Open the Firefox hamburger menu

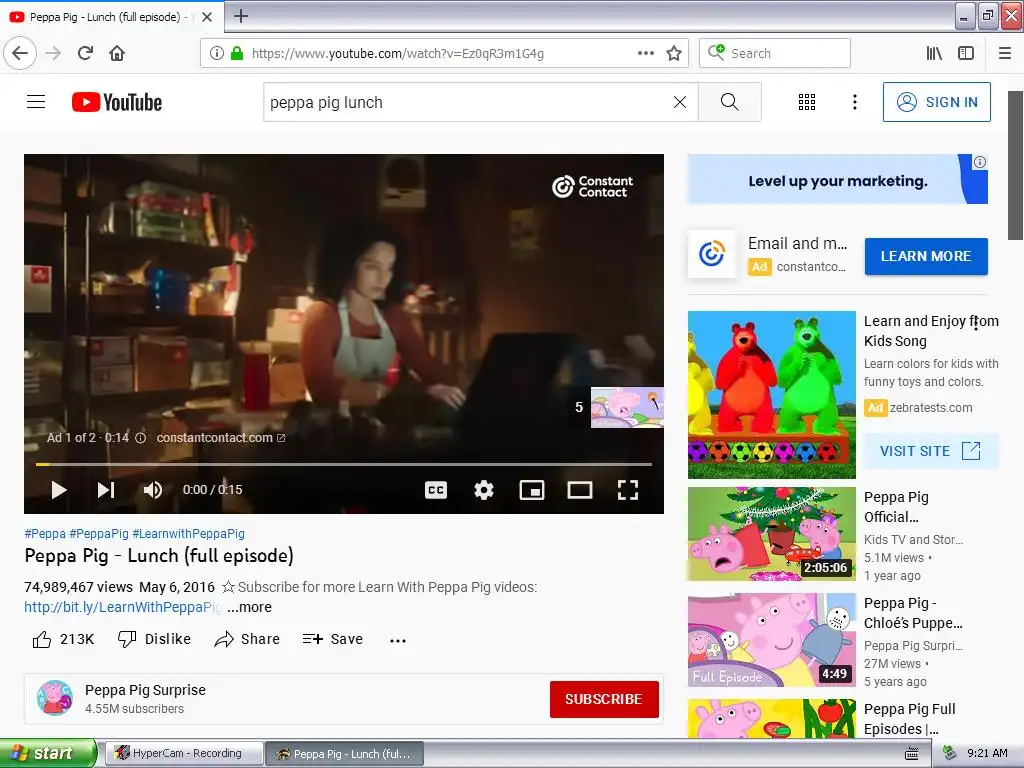coord(1004,54)
